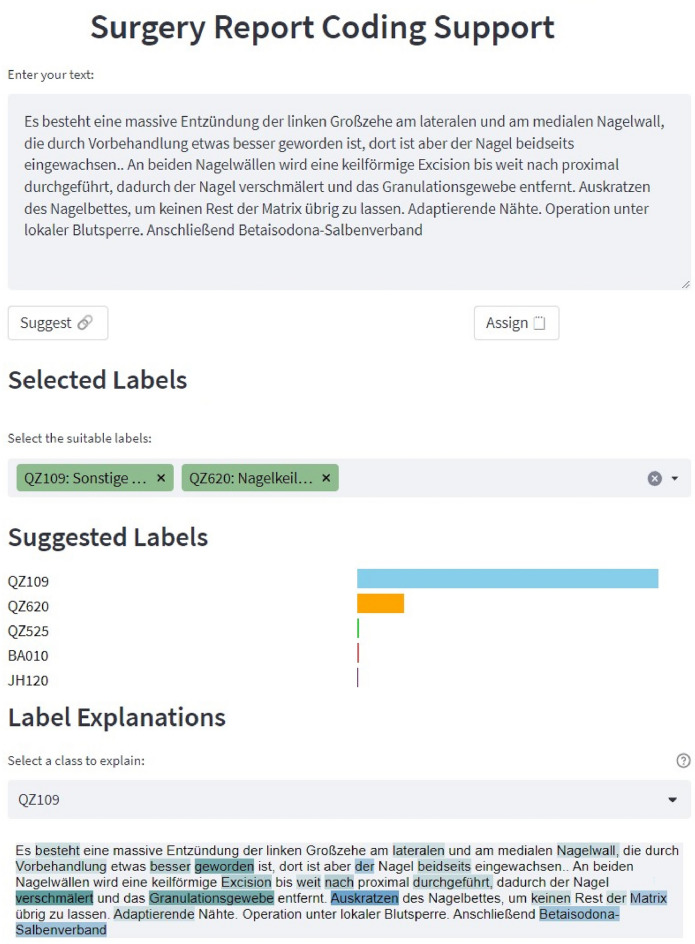Image resolution: width=695 pixels, height=944 pixels.
Task: Click the help question mark icon
Action: [683, 760]
